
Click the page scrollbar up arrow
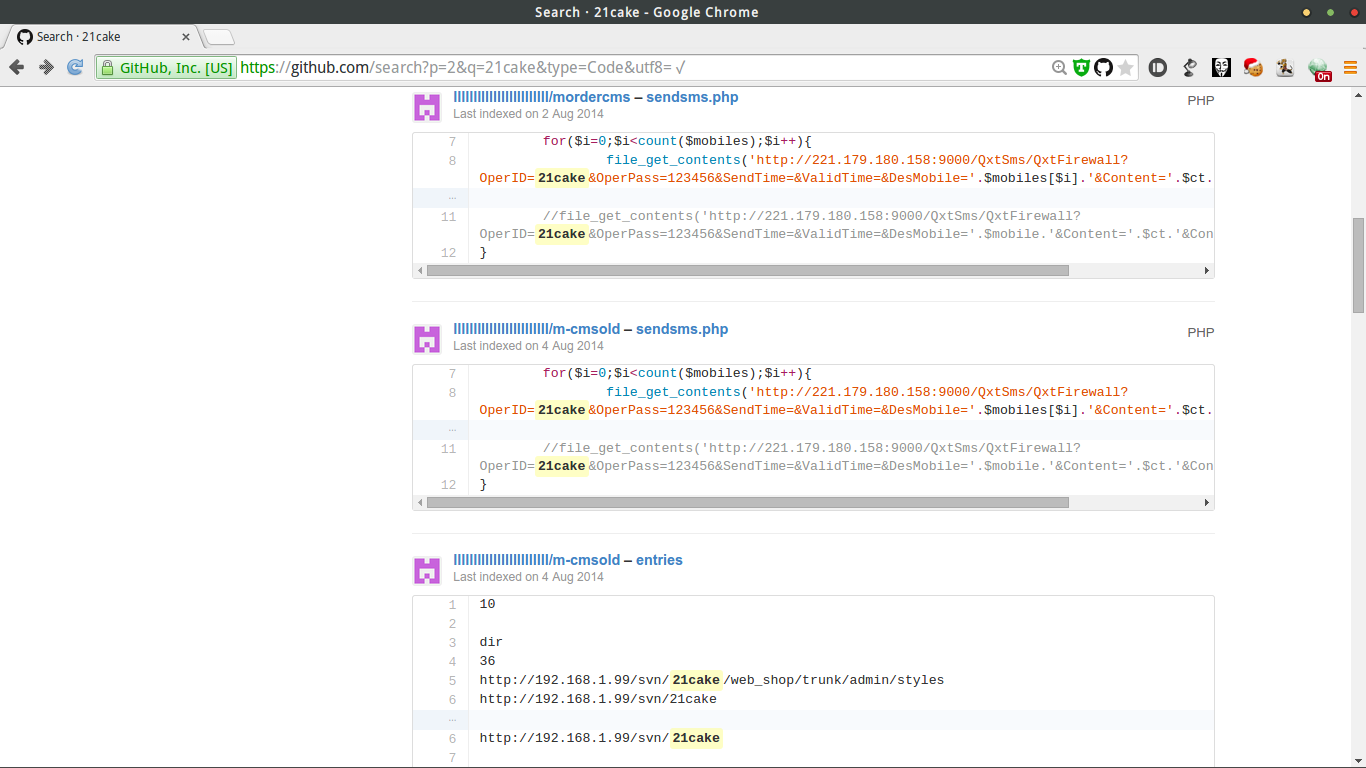click(x=1358, y=94)
